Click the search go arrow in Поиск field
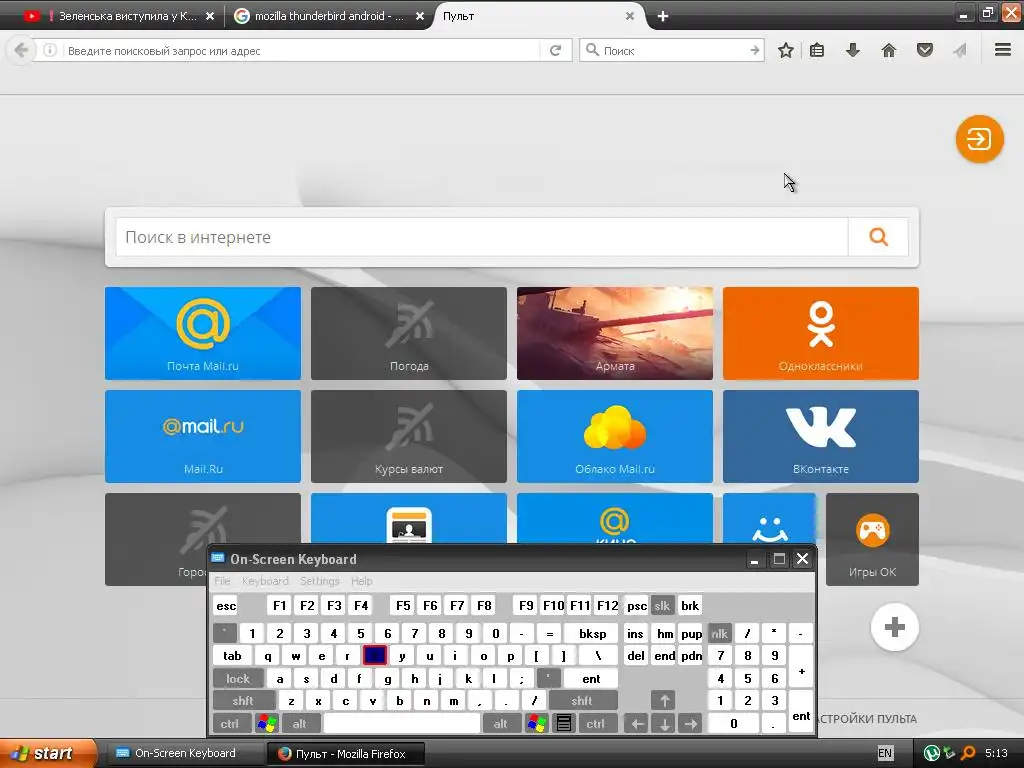1024x768 pixels. 754,50
